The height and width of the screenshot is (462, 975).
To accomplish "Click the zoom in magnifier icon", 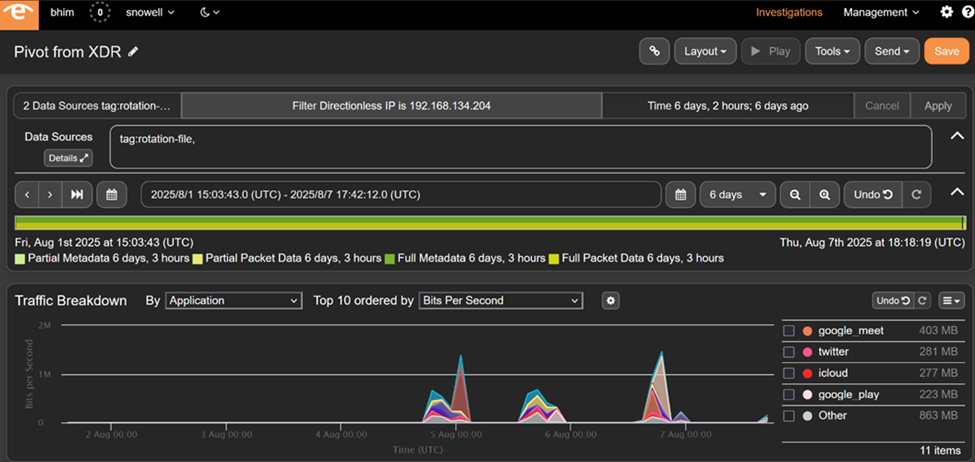I will coord(823,194).
